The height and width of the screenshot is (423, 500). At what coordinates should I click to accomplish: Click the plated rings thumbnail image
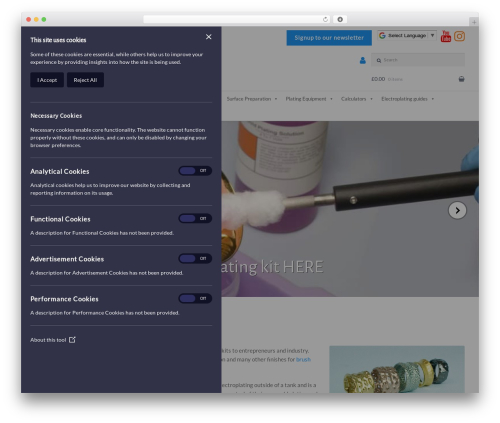(397, 369)
